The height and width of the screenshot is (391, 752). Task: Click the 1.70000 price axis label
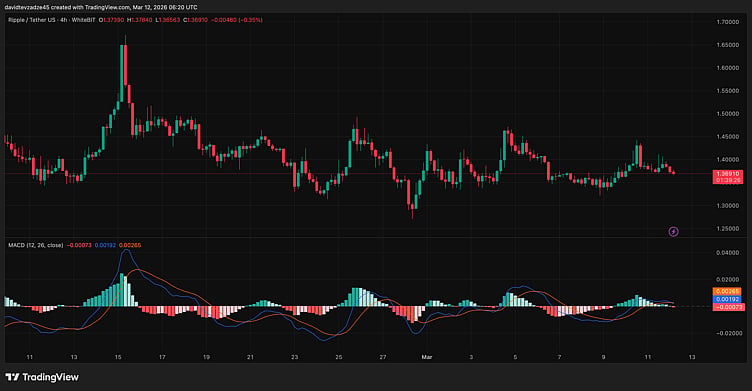727,22
